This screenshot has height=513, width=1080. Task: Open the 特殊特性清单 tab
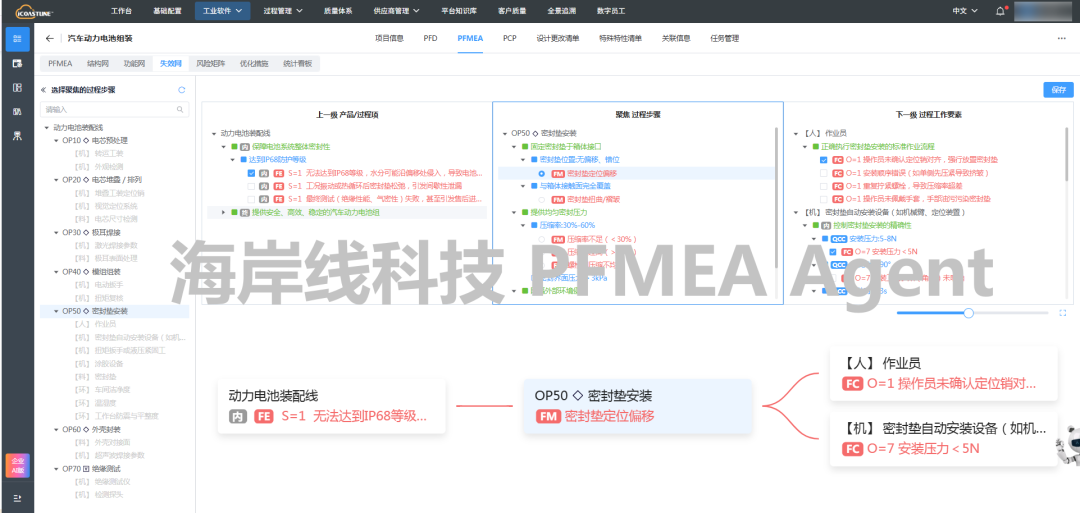point(620,39)
